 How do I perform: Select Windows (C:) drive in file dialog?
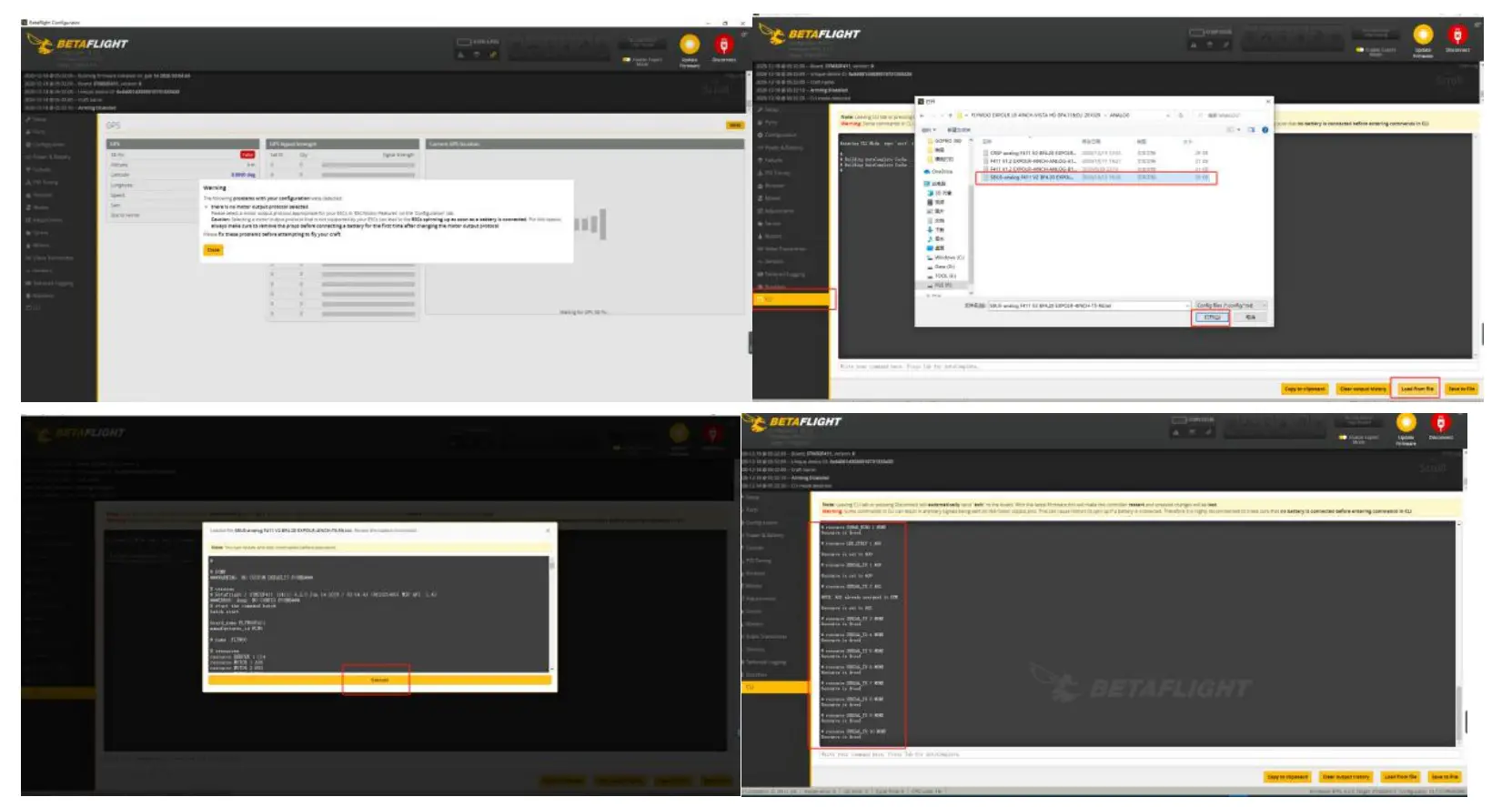(x=946, y=257)
